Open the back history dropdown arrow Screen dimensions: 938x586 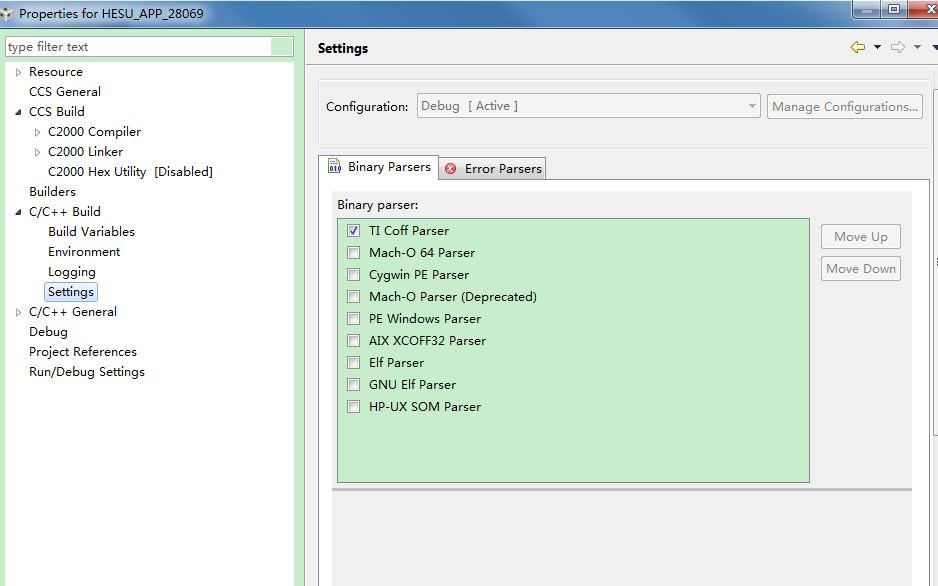[877, 47]
